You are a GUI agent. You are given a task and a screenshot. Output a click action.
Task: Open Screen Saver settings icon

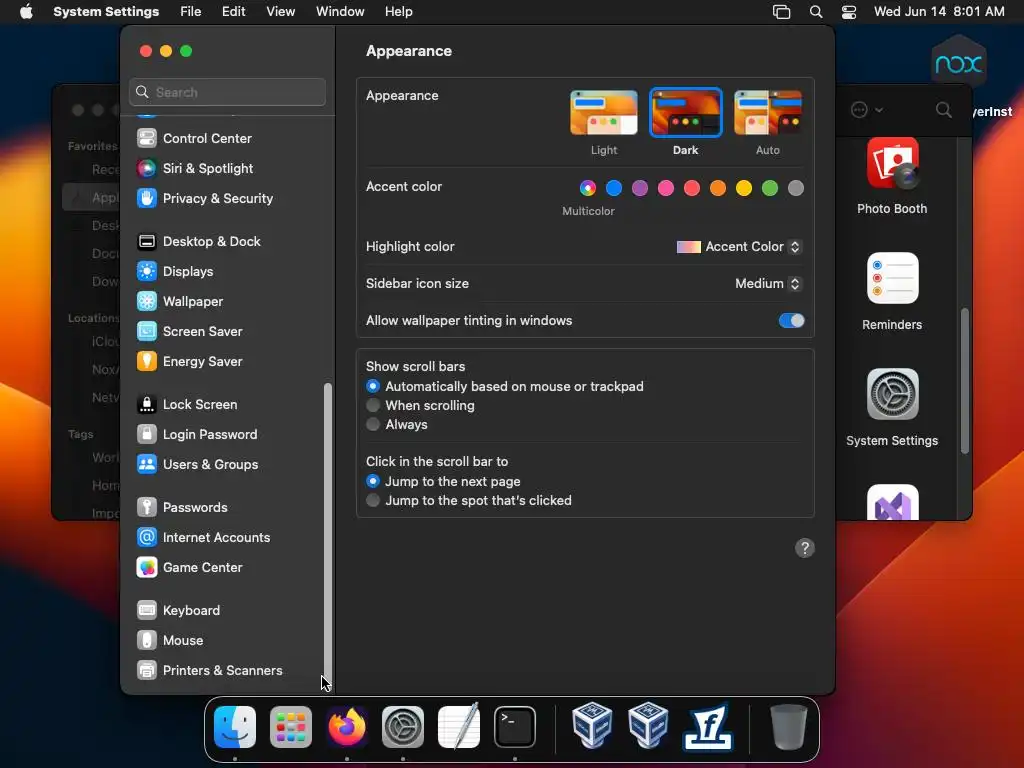pyautogui.click(x=146, y=332)
